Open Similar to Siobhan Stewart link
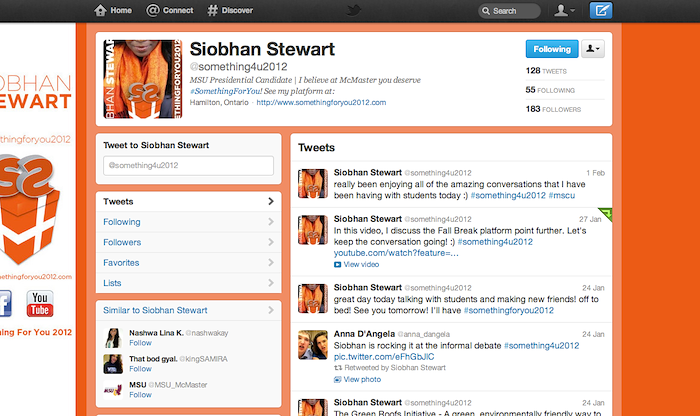 click(x=155, y=310)
